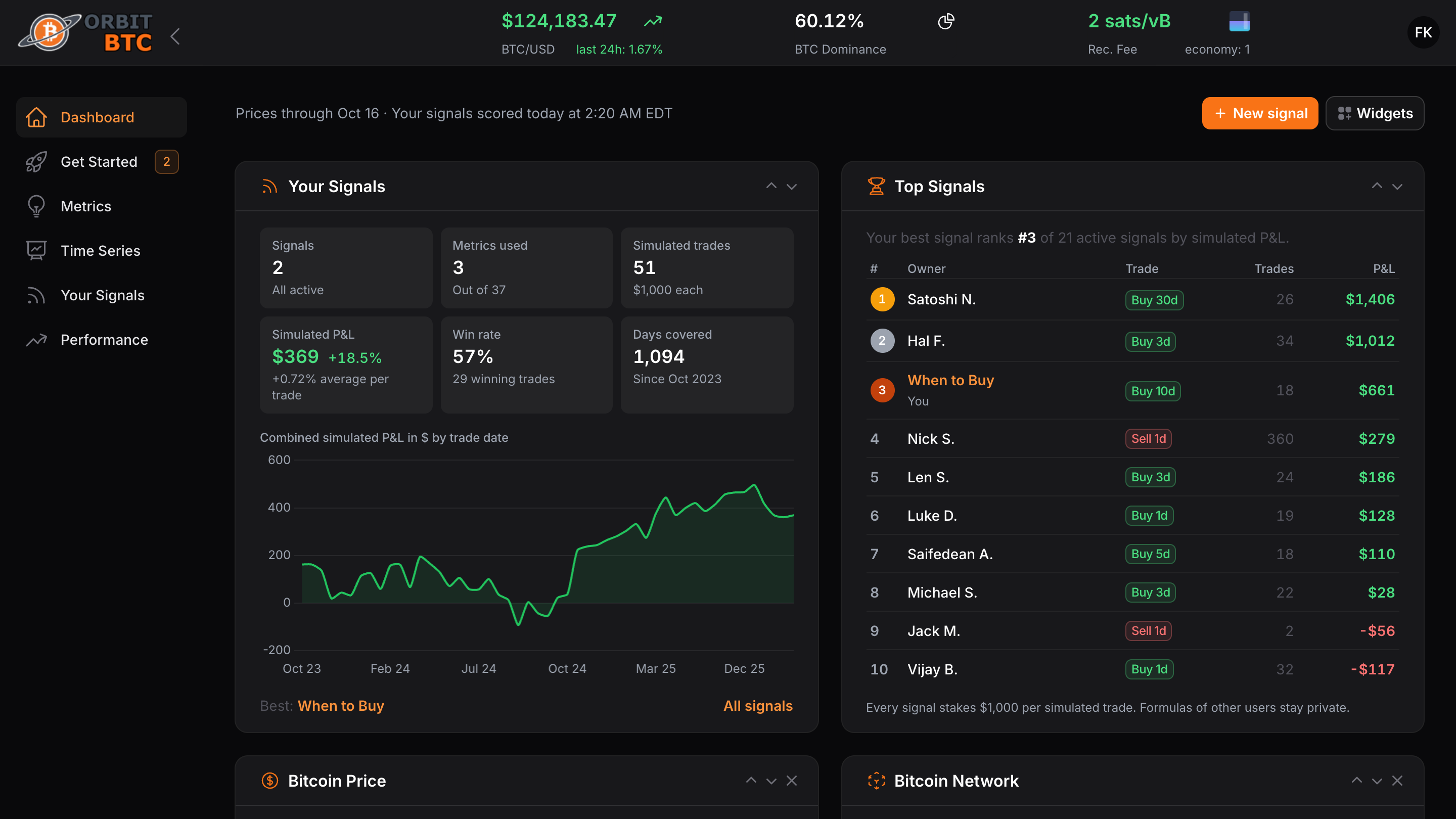Click the Get Started badge showing 2
The image size is (1456, 819).
[166, 162]
